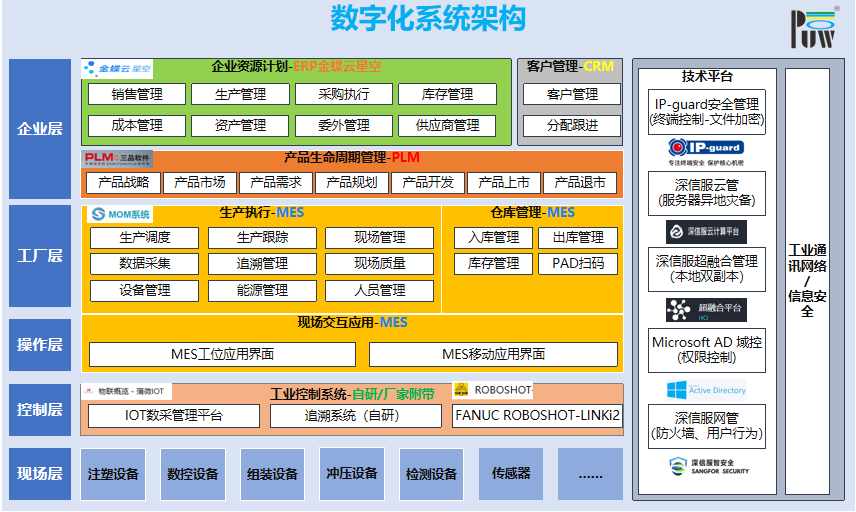
Task: Click 库存管理 under 仓库管理-MES
Action: click(494, 264)
